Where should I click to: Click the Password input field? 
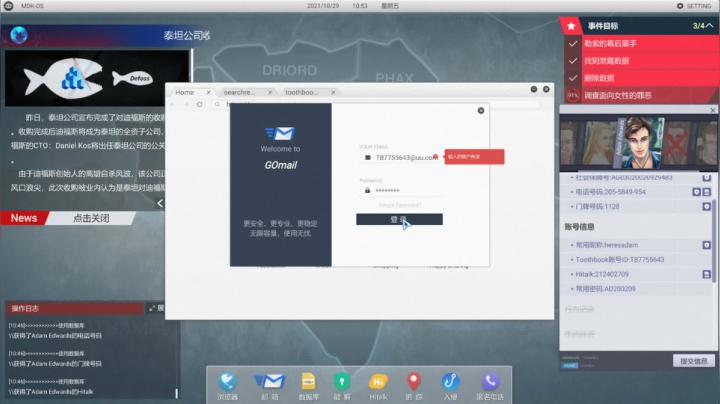(x=399, y=191)
